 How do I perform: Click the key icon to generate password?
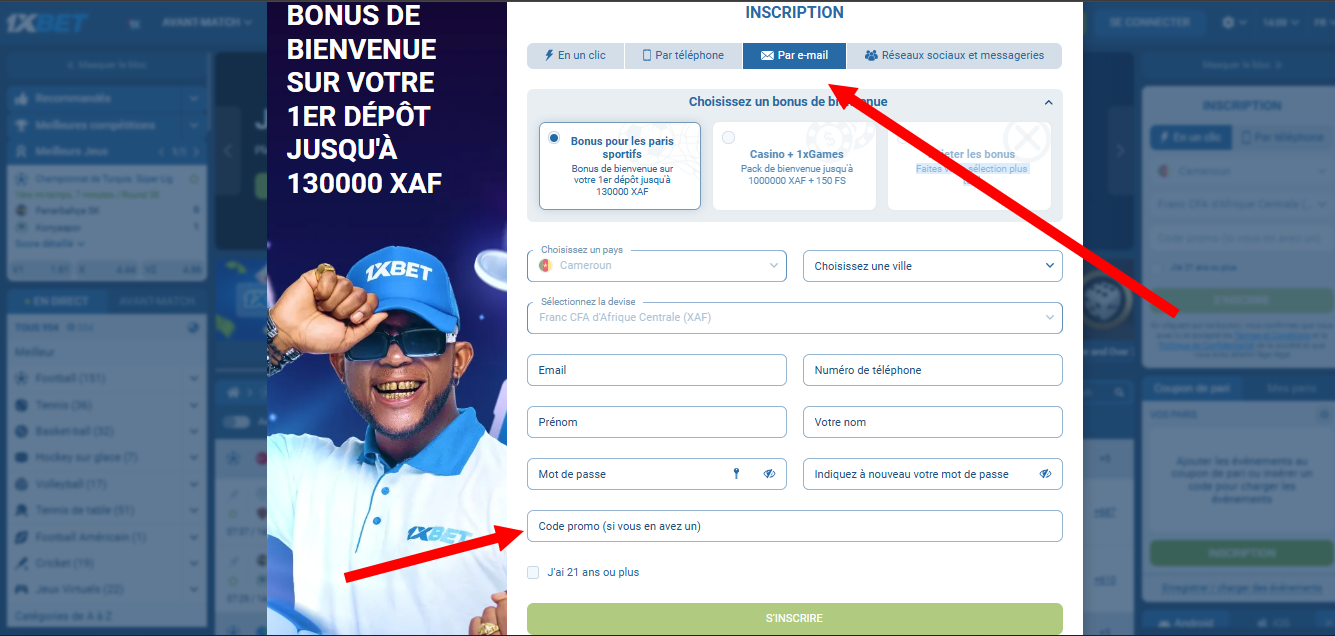(737, 474)
